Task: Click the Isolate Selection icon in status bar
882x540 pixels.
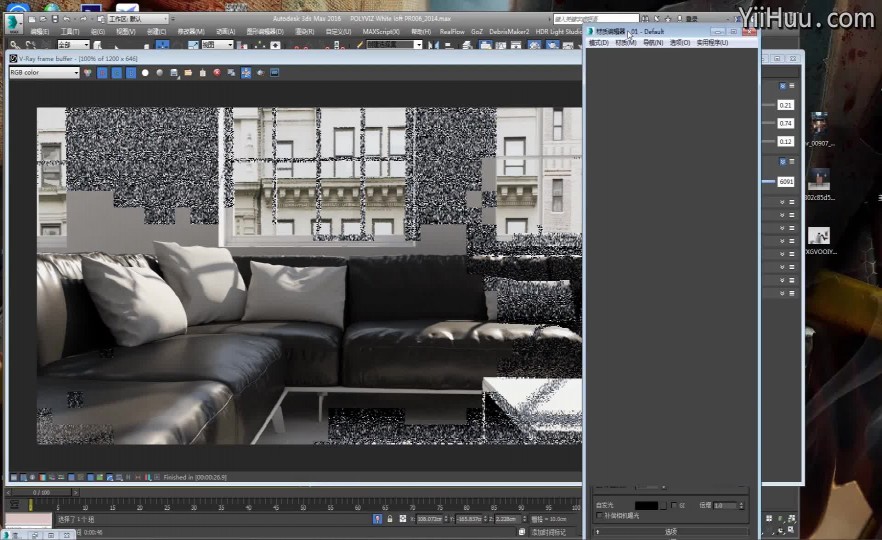Action: 377,519
